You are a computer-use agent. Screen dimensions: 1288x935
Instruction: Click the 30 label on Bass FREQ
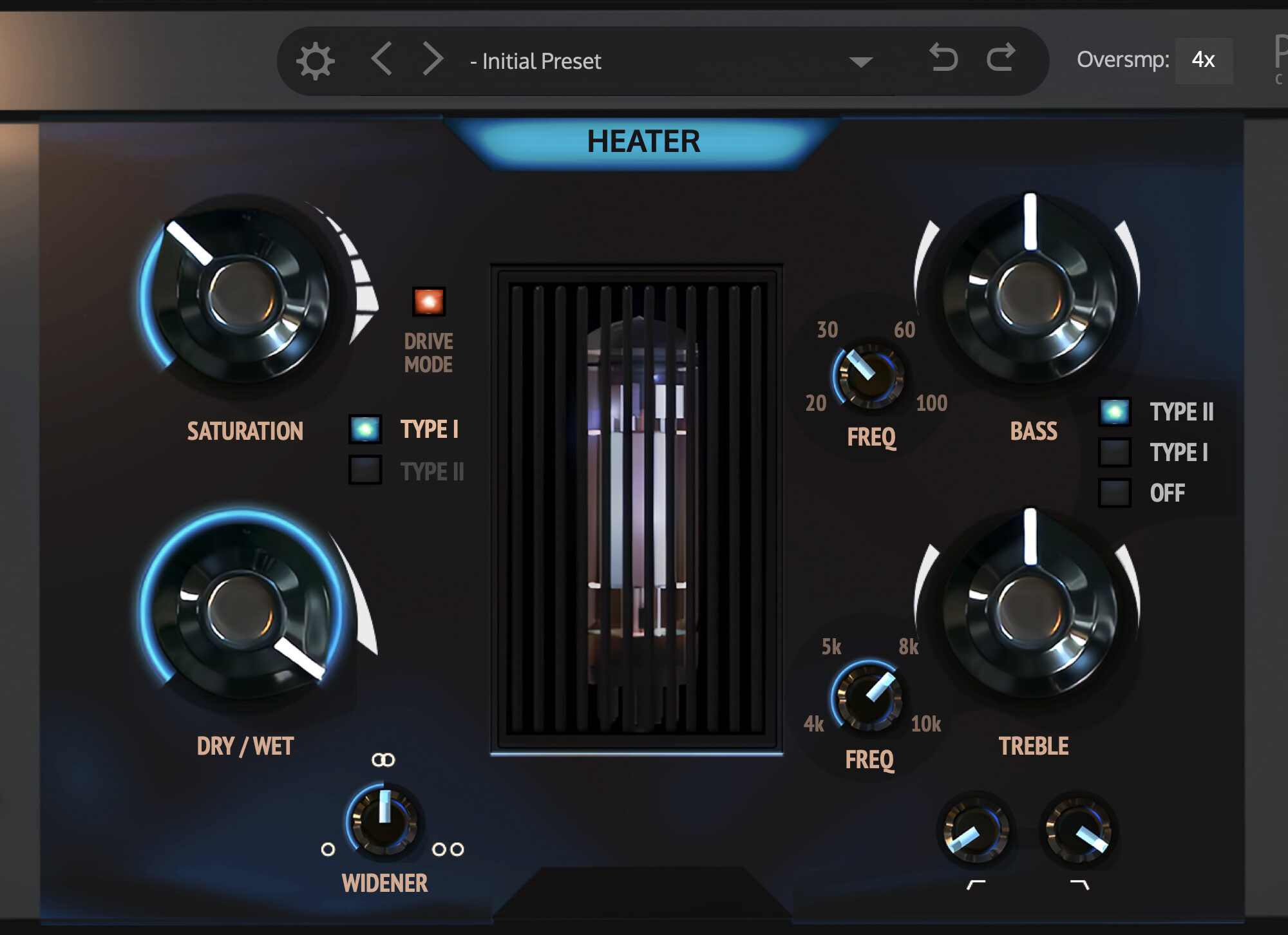pyautogui.click(x=828, y=330)
